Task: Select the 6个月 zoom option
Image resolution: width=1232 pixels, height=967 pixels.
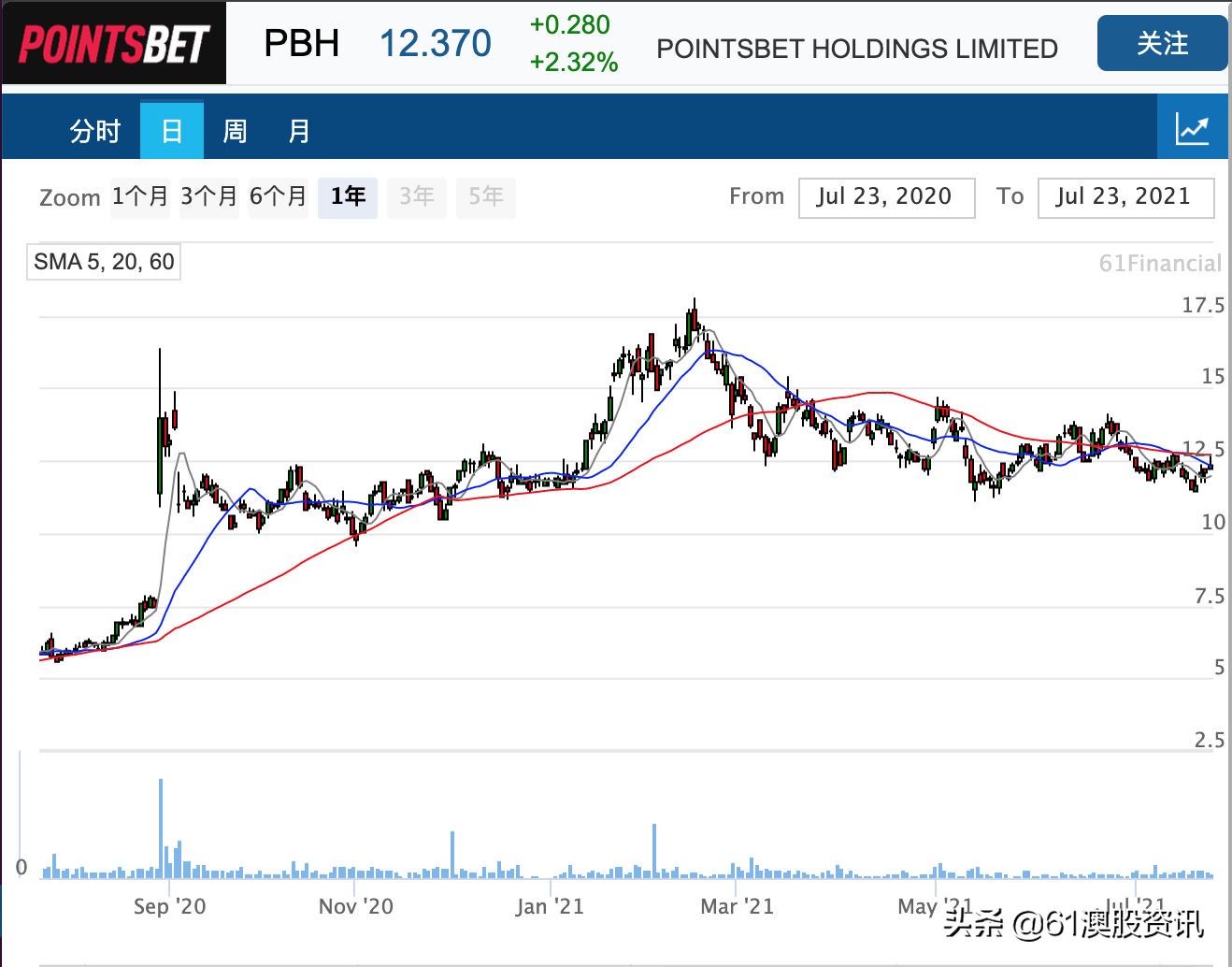Action: [278, 196]
